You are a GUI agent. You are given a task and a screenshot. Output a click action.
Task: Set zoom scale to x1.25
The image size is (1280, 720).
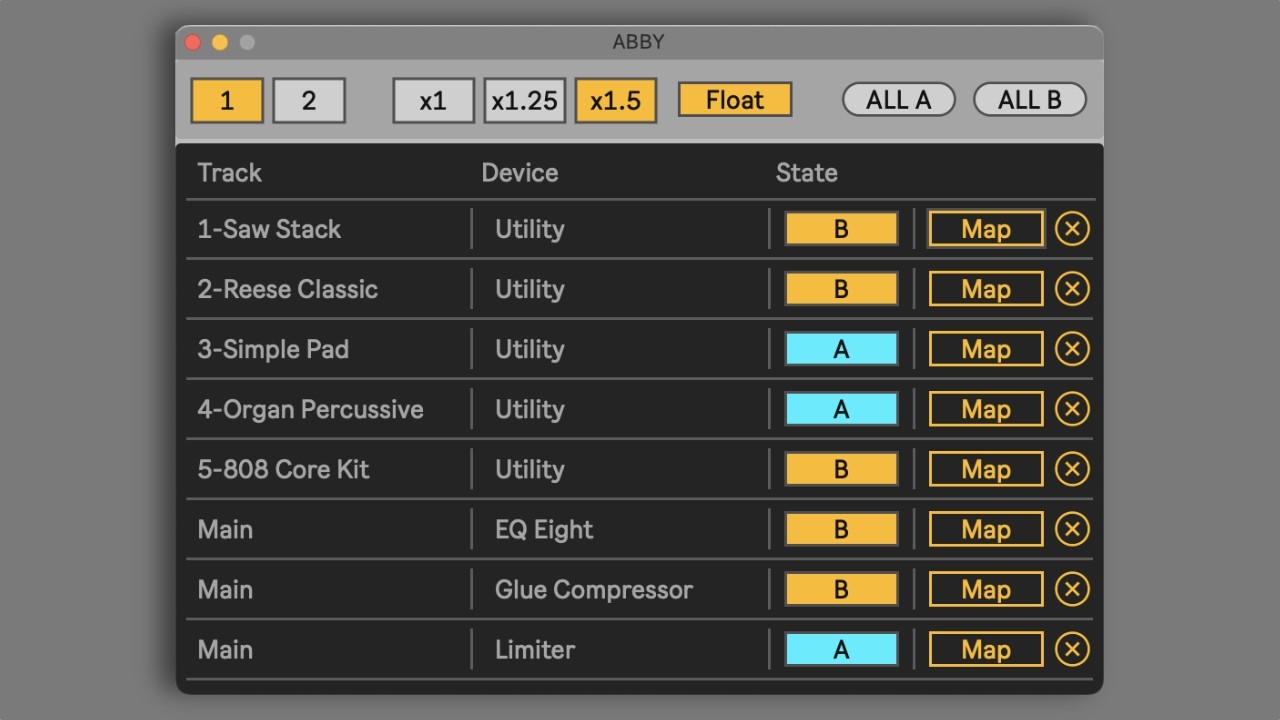(525, 100)
